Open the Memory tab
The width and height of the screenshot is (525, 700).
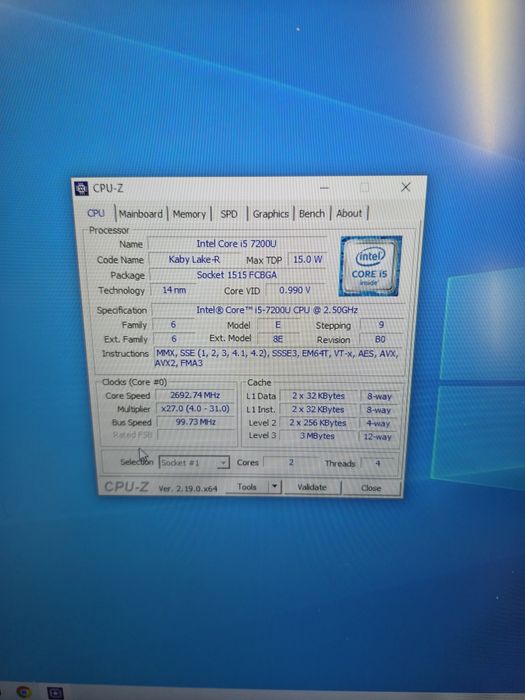pyautogui.click(x=189, y=214)
